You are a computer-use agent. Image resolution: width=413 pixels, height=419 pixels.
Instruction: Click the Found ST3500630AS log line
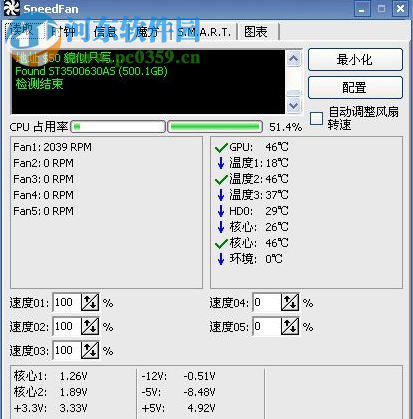(x=91, y=71)
